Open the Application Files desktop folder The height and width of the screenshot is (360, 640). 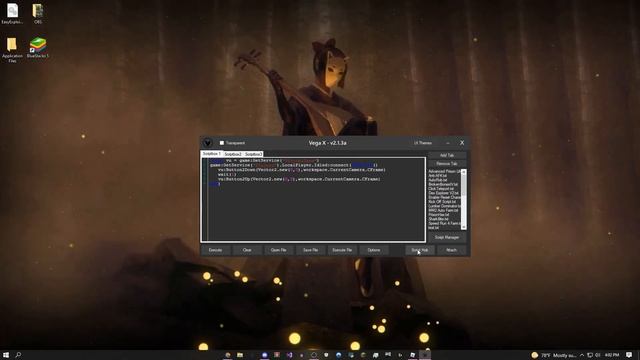coord(12,50)
